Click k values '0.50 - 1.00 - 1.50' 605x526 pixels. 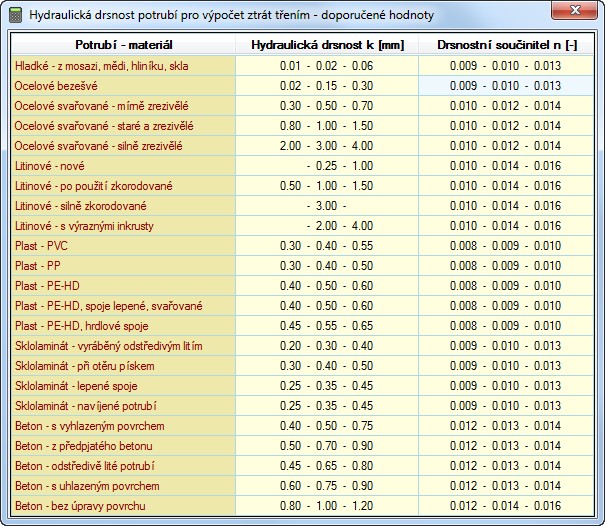pyautogui.click(x=327, y=186)
